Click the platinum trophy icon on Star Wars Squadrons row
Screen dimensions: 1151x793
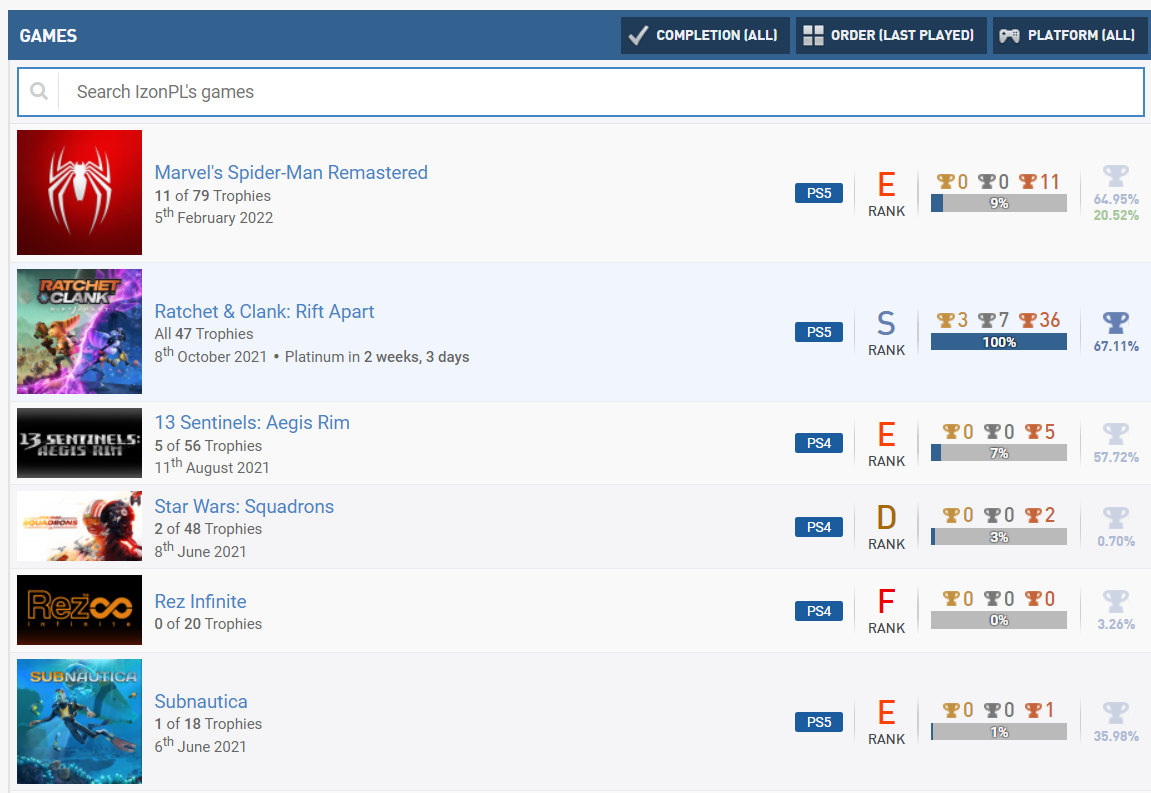point(1116,518)
